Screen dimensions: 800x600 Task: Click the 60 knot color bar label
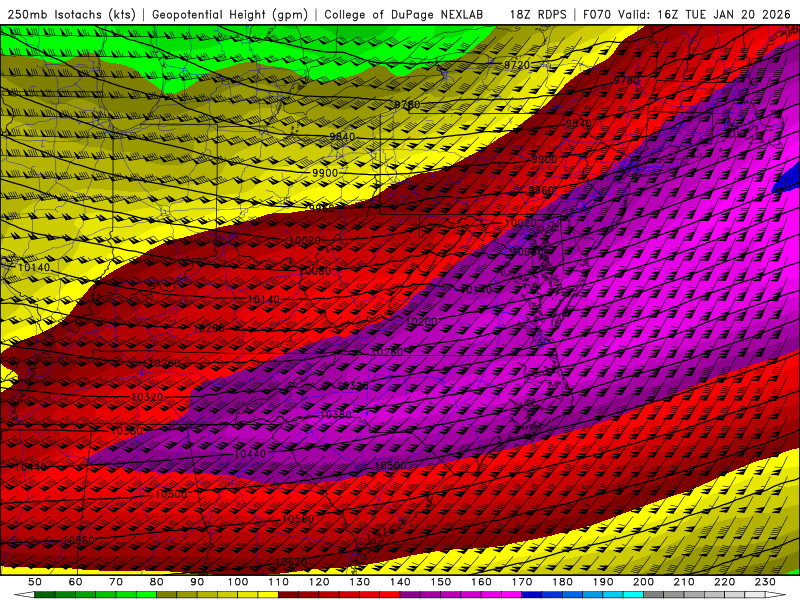[76, 582]
